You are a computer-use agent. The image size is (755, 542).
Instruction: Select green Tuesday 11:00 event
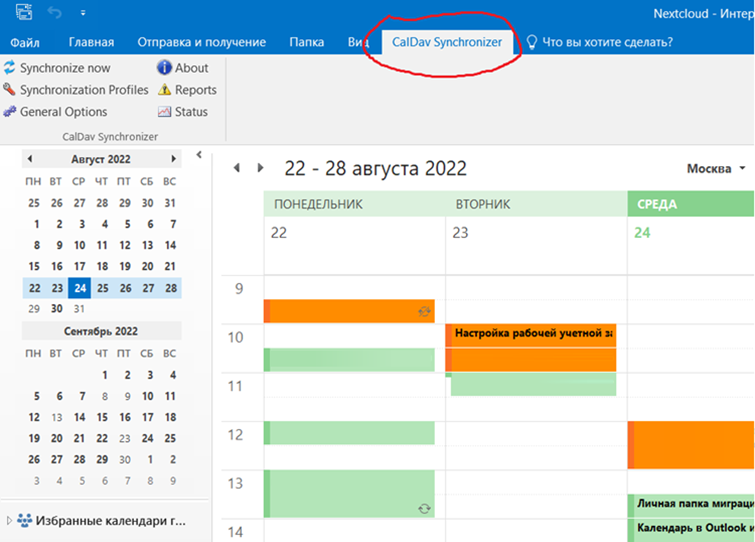(533, 384)
